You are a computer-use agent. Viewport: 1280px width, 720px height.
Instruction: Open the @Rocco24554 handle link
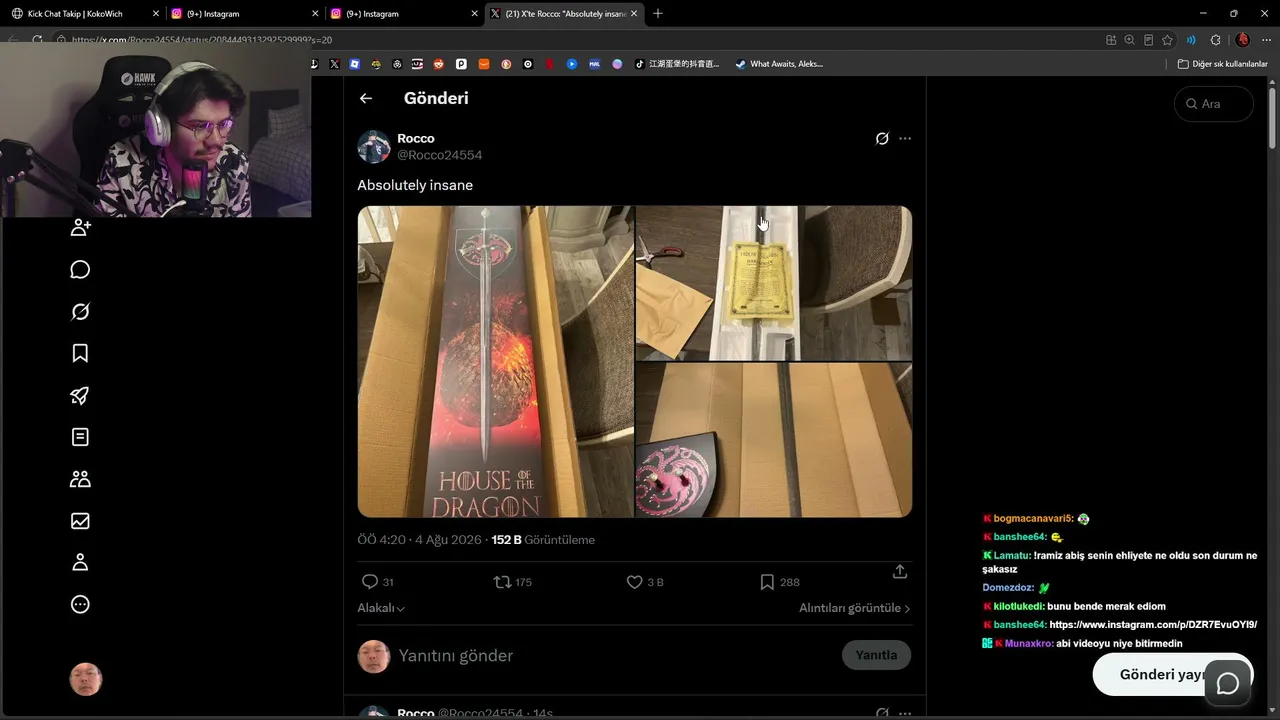[x=440, y=155]
